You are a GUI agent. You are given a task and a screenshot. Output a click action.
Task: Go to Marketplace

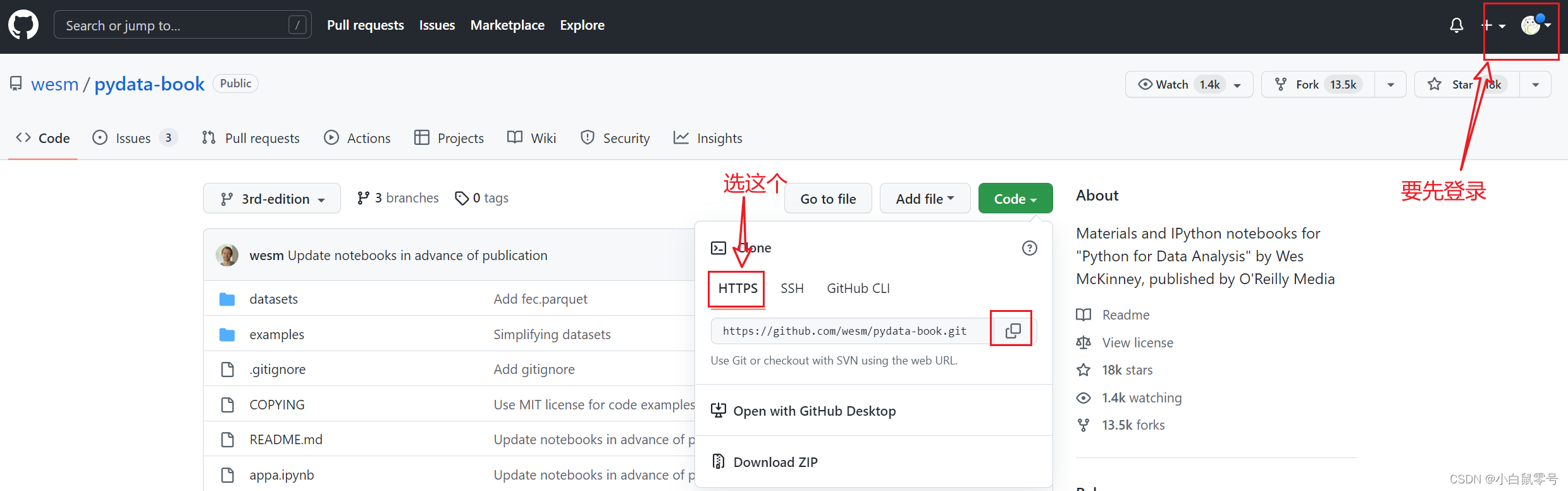coord(507,25)
